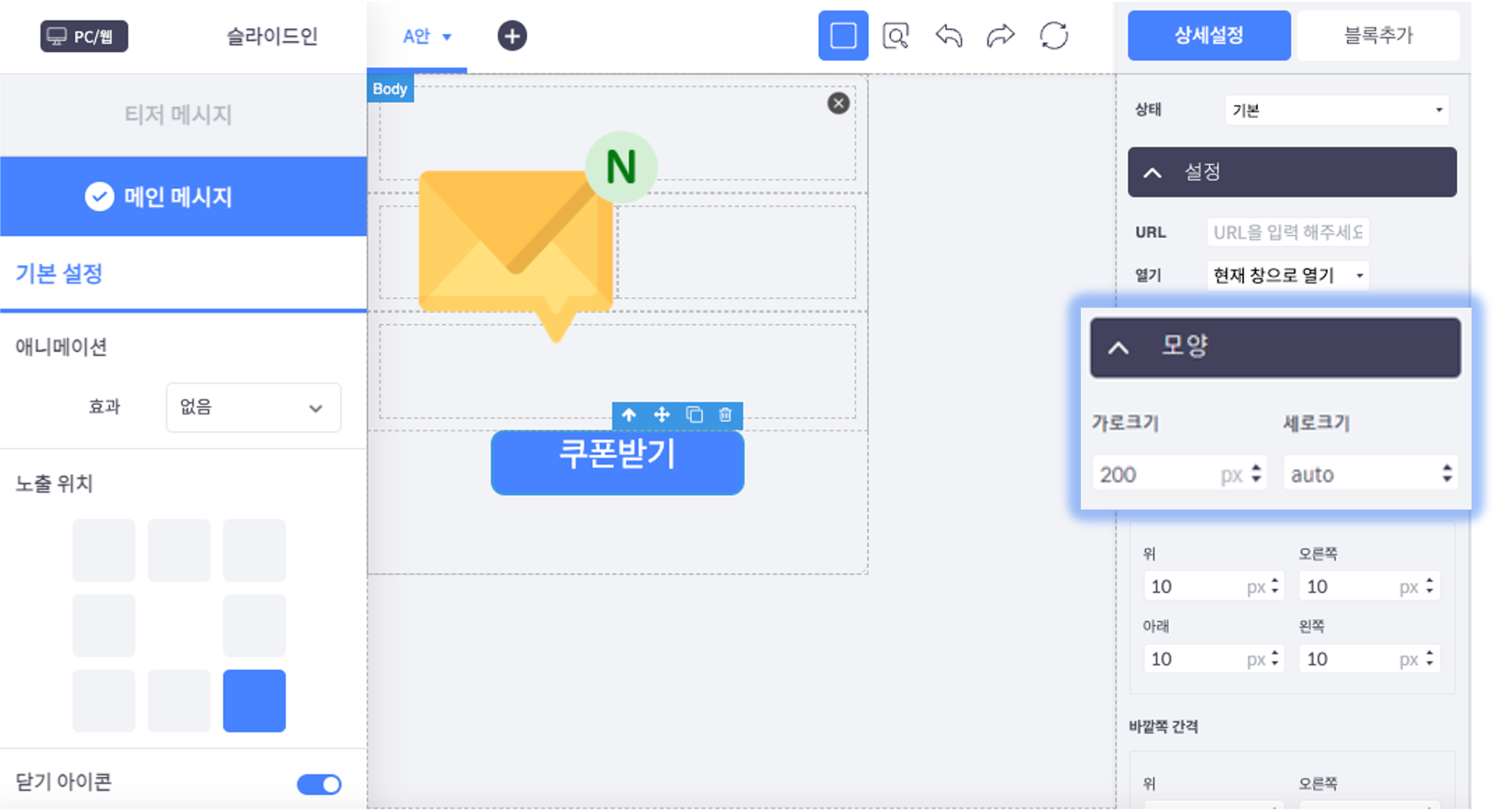Click the move cross-arrows icon on block
The width and height of the screenshot is (1502, 812).
tap(662, 415)
